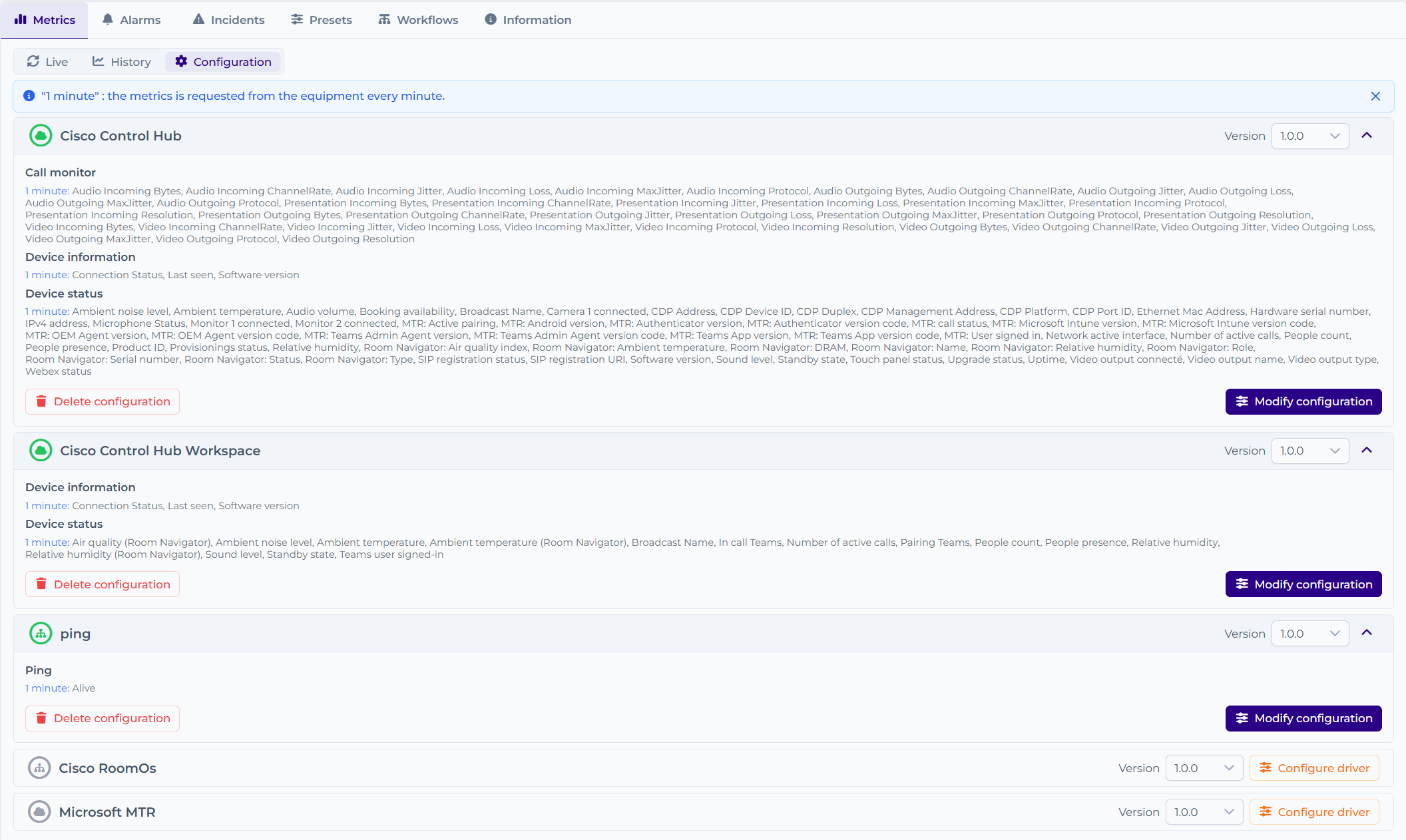Open the Incidents tab
Viewport: 1406px width, 840px height.
pos(228,20)
